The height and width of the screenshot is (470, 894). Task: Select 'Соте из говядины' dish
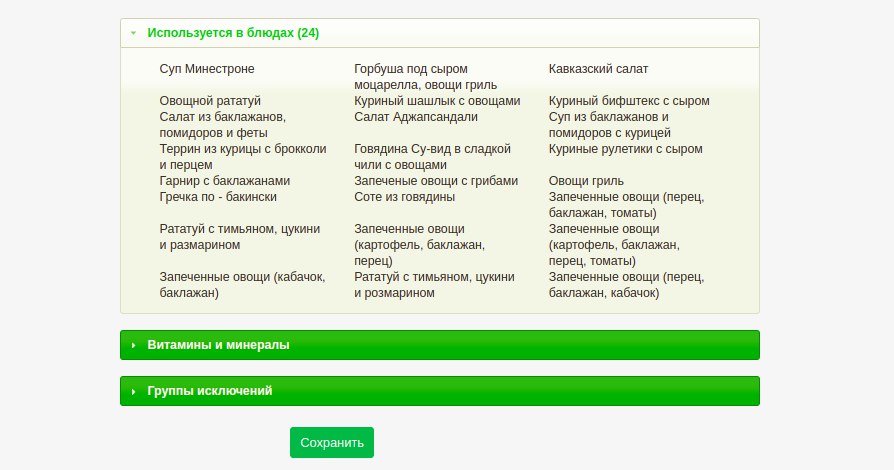pyautogui.click(x=404, y=197)
